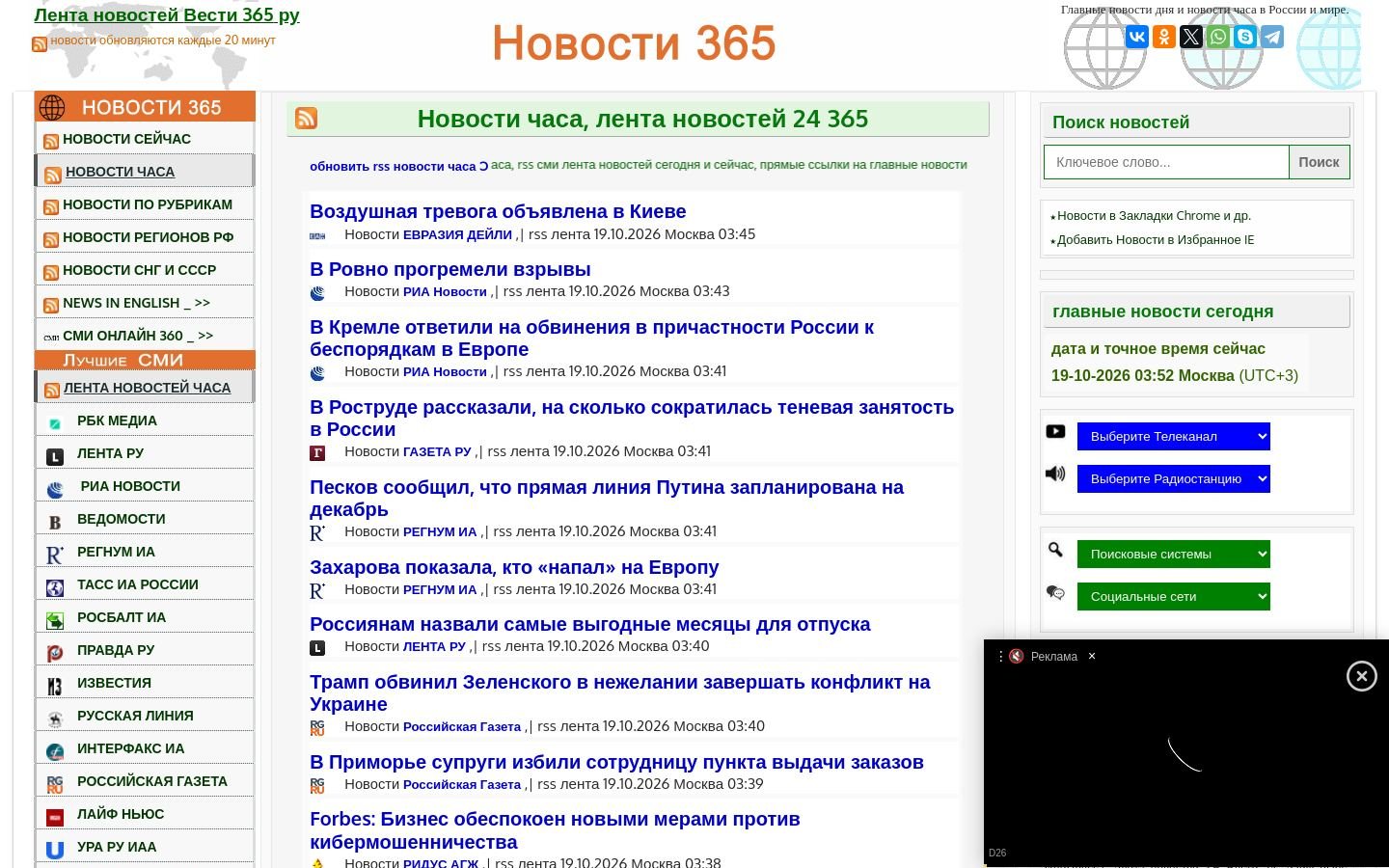Image resolution: width=1389 pixels, height=868 pixels.
Task: Click Добавить Новости в Избранное IE
Action: pyautogui.click(x=1156, y=239)
